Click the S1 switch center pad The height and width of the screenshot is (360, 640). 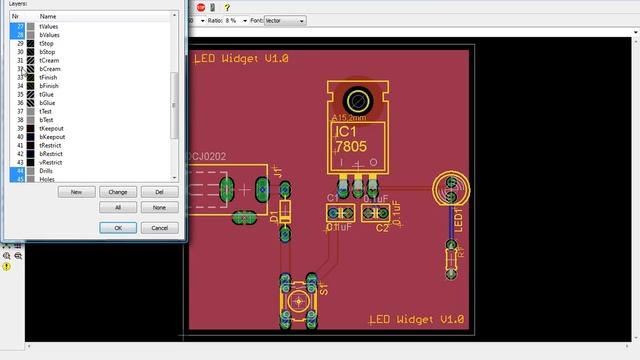coord(299,302)
